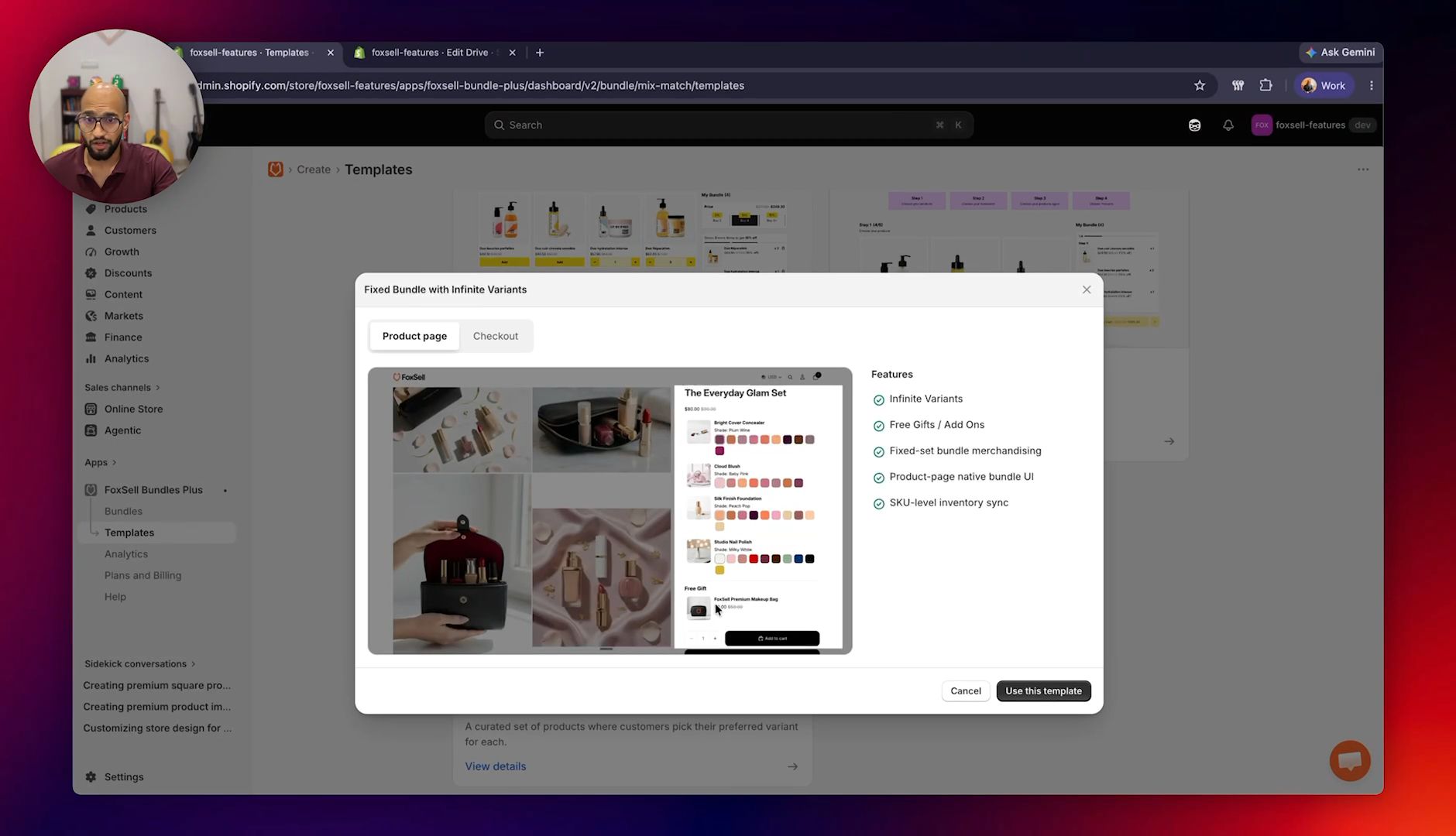Focus the Shopify Search field
Image resolution: width=1456 pixels, height=836 pixels.
tap(729, 125)
